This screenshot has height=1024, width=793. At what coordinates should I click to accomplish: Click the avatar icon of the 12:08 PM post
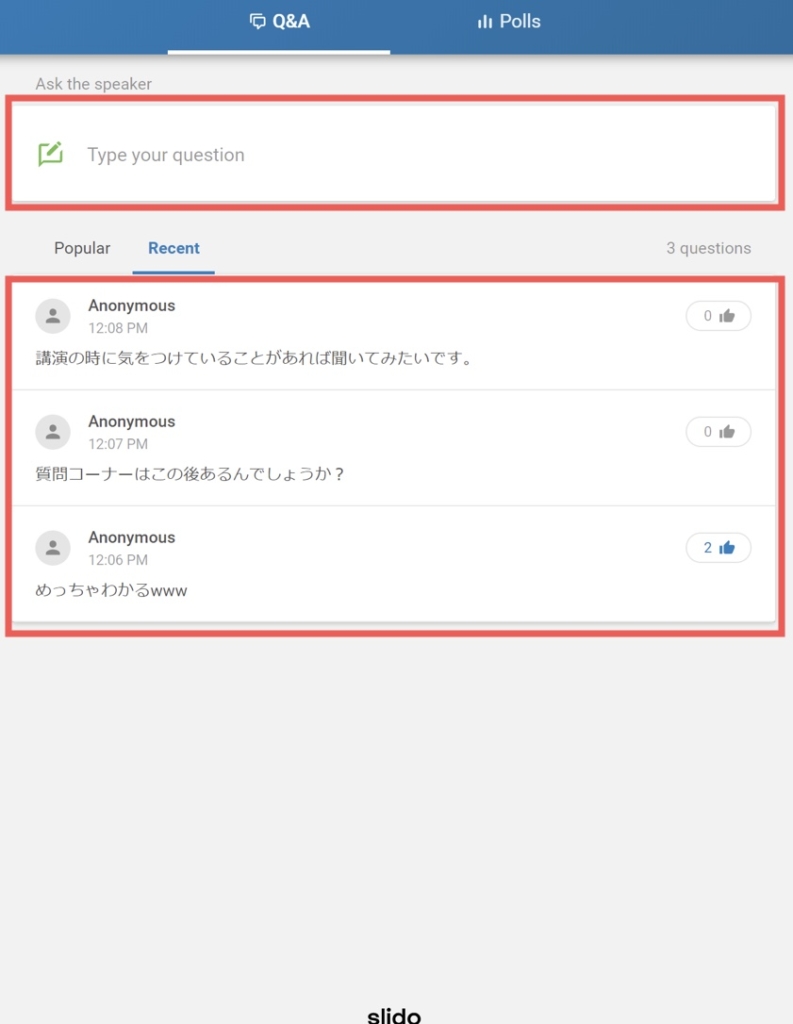click(x=53, y=316)
